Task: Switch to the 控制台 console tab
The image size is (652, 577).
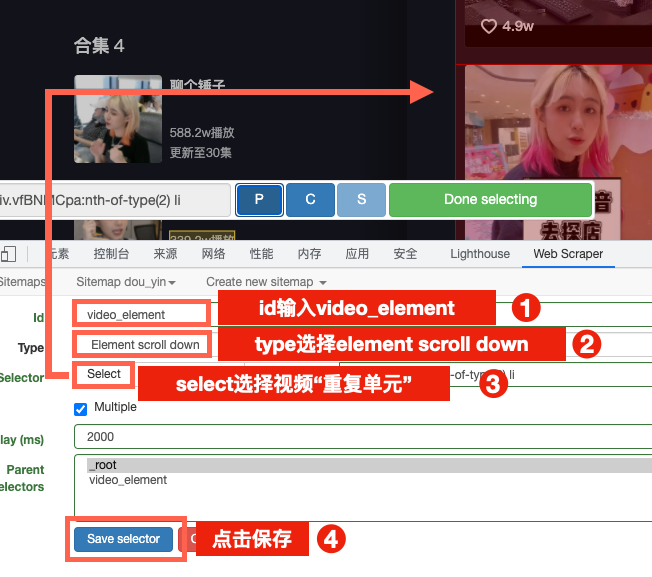Action: [x=110, y=254]
